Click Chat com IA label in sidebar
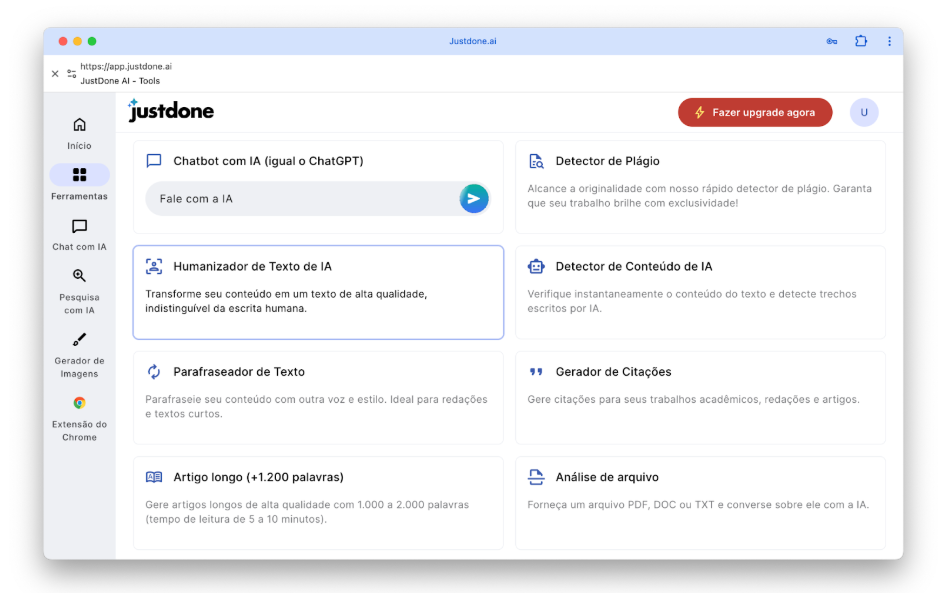Viewport: 942px width, 593px height. (x=79, y=247)
